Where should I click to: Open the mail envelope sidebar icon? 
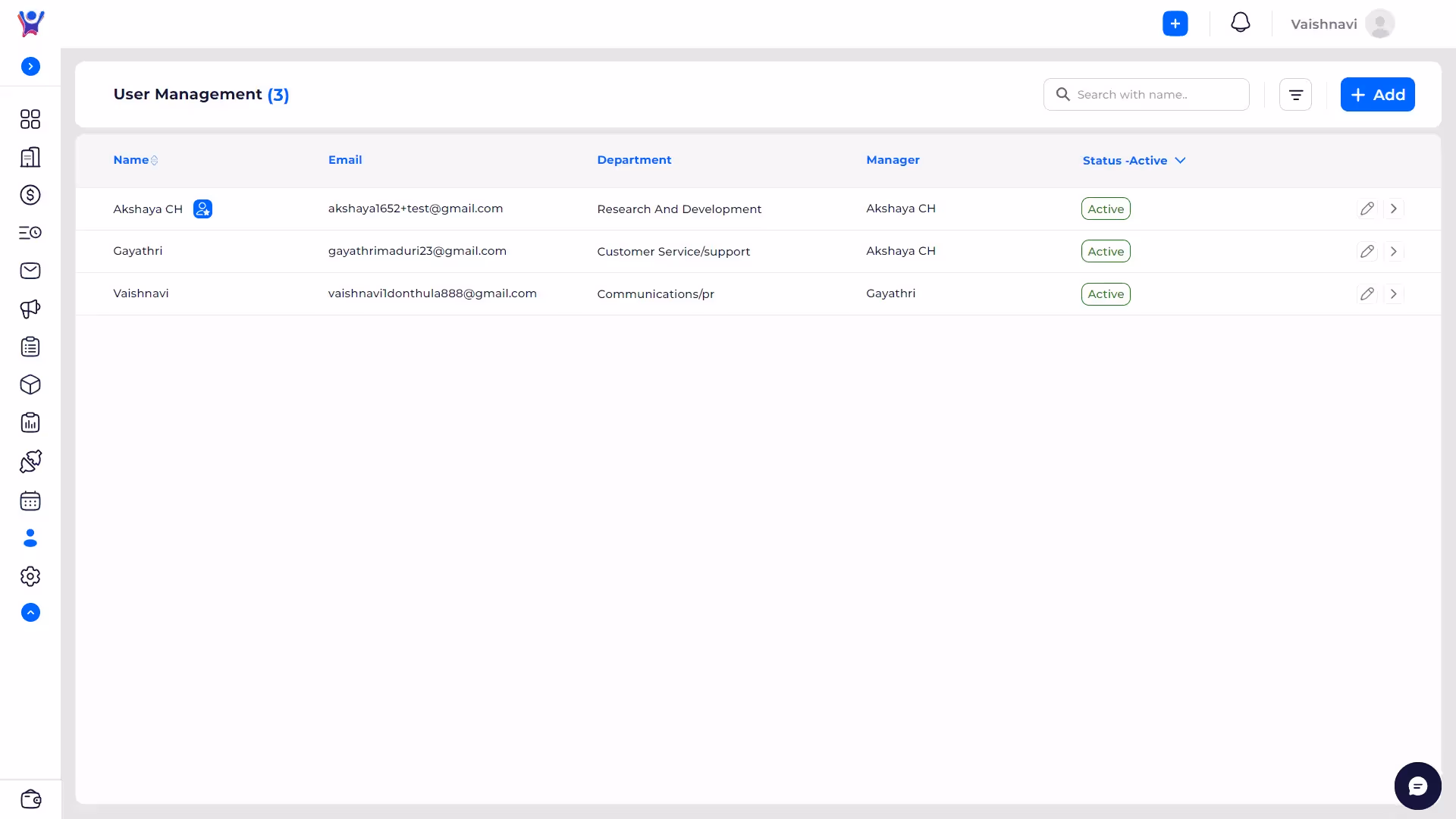pos(30,271)
